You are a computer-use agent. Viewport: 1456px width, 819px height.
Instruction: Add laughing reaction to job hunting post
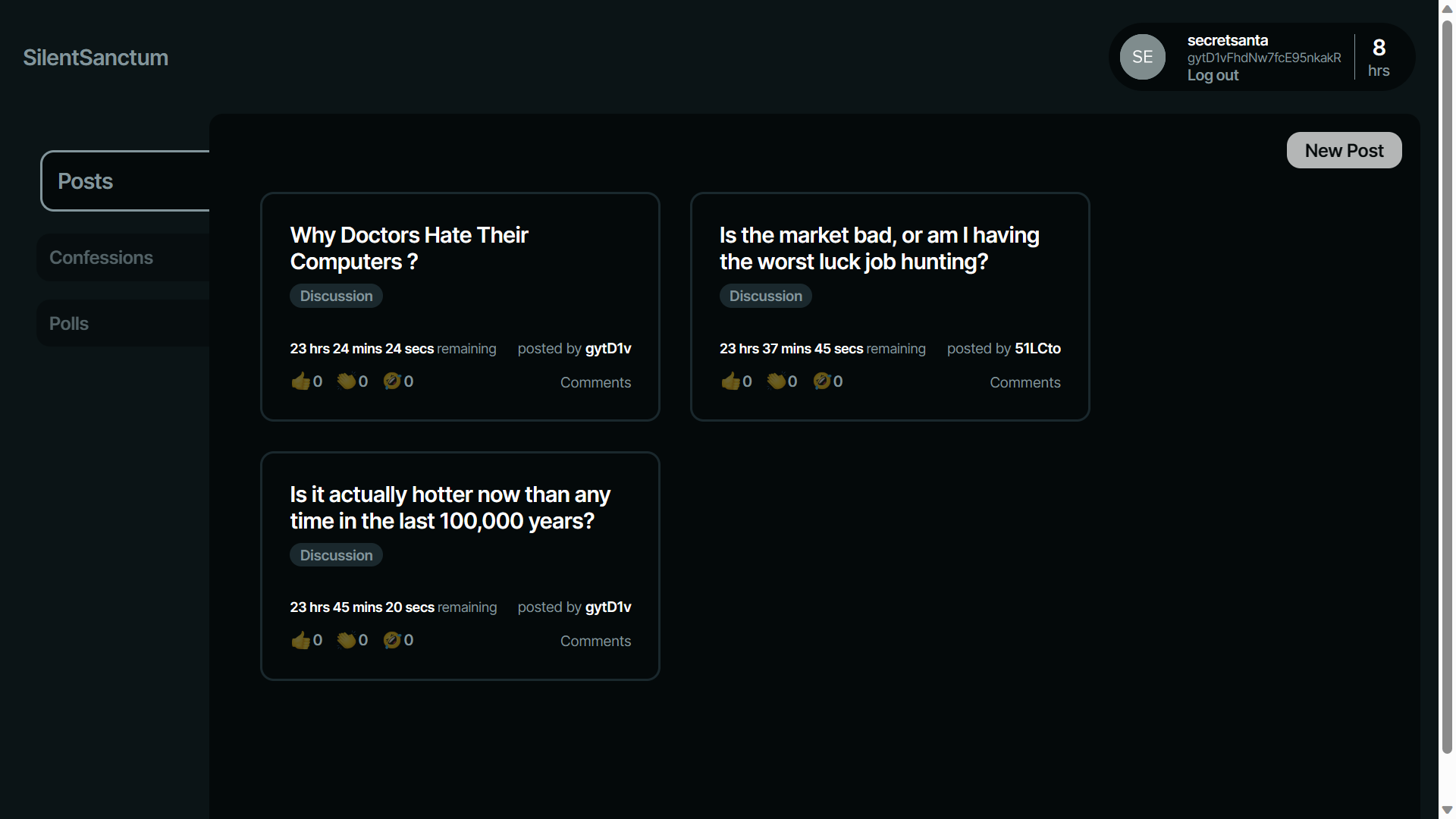[x=821, y=381]
